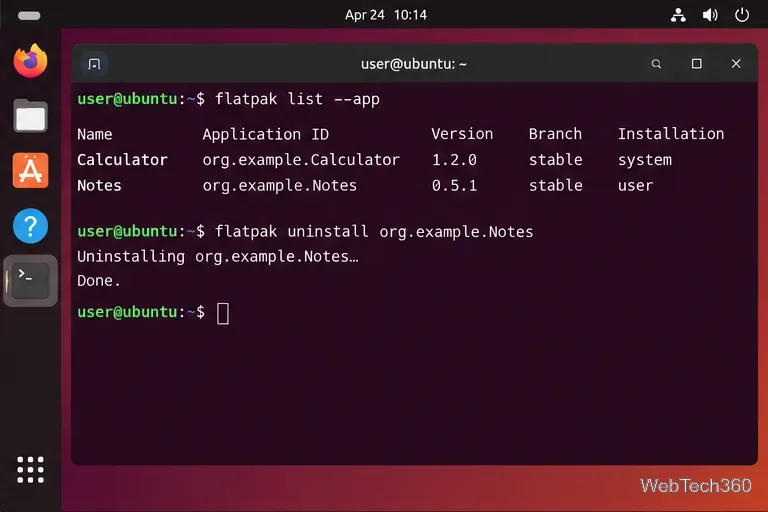Click the 'Version' column header

click(x=462, y=134)
